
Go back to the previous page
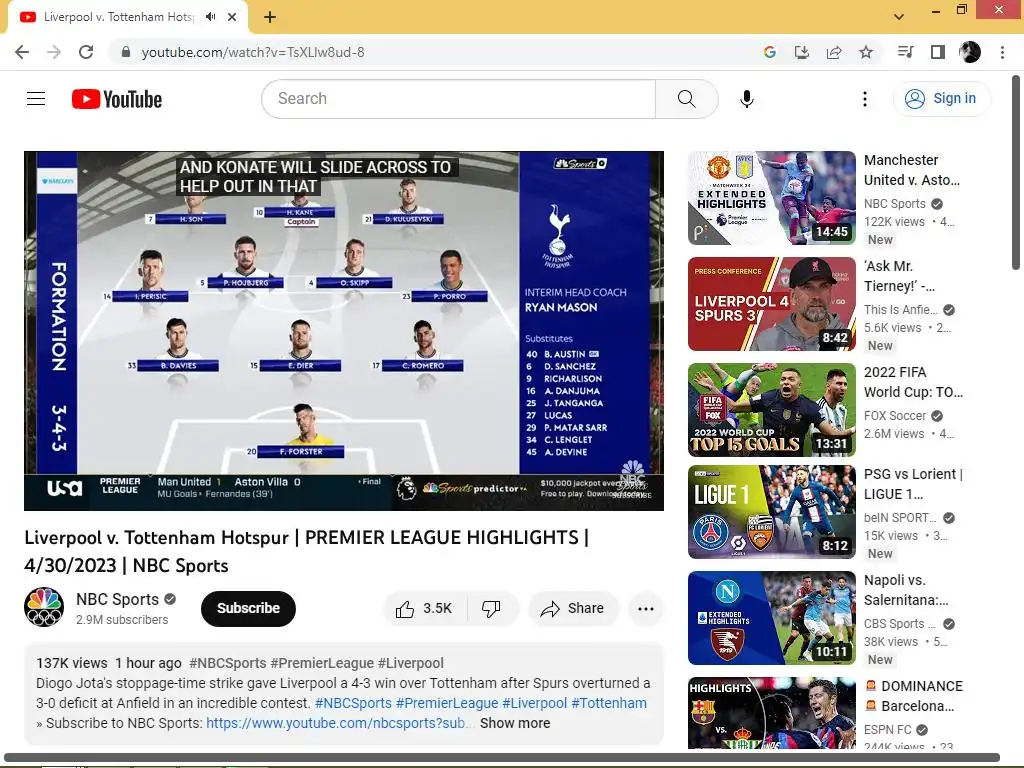(22, 52)
